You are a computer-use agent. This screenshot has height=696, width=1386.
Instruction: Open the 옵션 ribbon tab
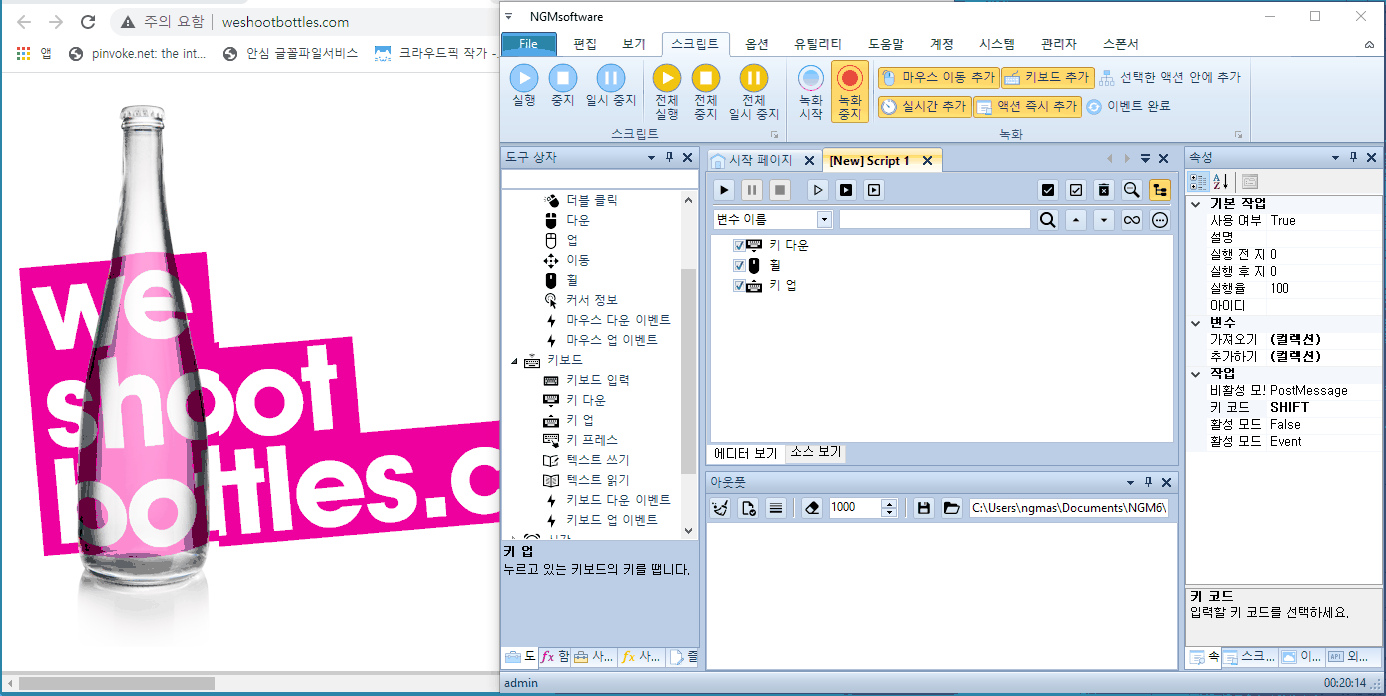pyautogui.click(x=757, y=44)
